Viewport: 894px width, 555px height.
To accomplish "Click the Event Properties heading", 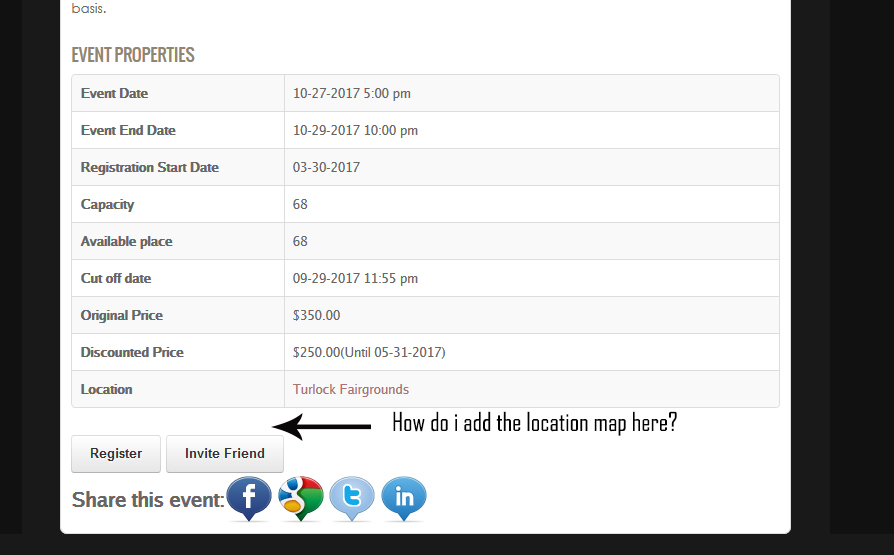I will [133, 55].
